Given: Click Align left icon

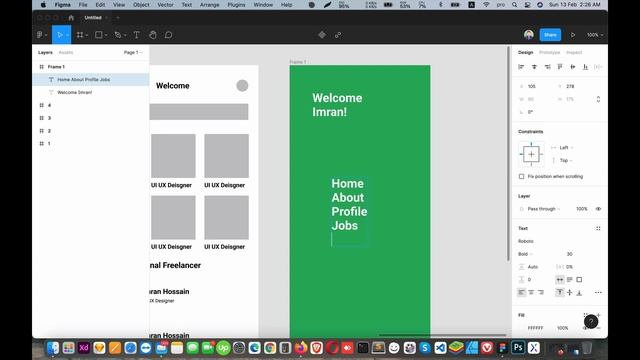Looking at the screenshot, I should click(521, 67).
